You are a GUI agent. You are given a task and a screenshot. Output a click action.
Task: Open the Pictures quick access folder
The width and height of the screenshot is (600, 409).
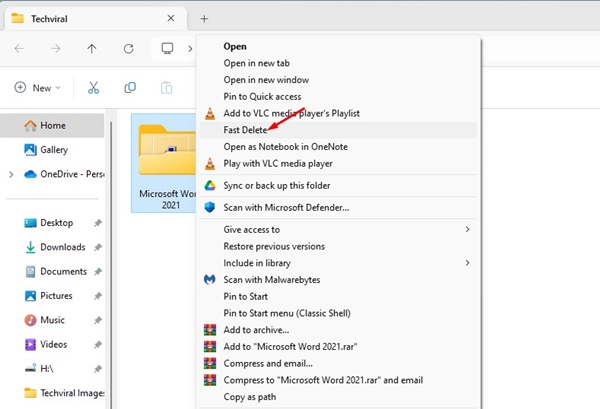(49, 296)
